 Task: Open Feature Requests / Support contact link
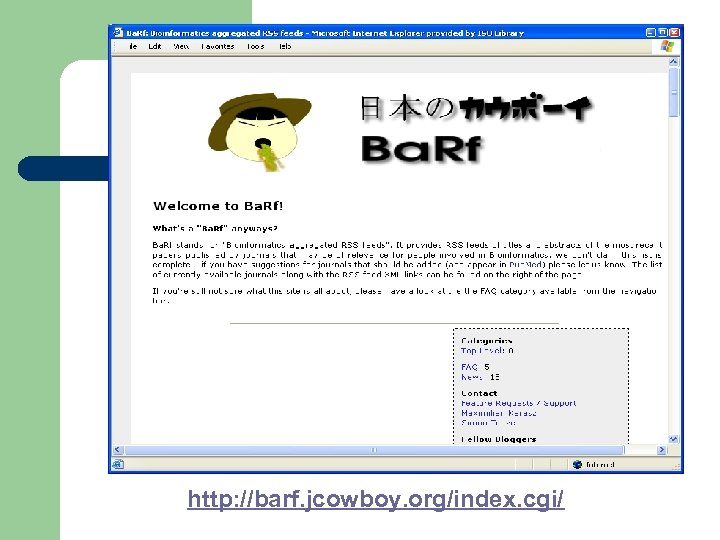coord(518,403)
